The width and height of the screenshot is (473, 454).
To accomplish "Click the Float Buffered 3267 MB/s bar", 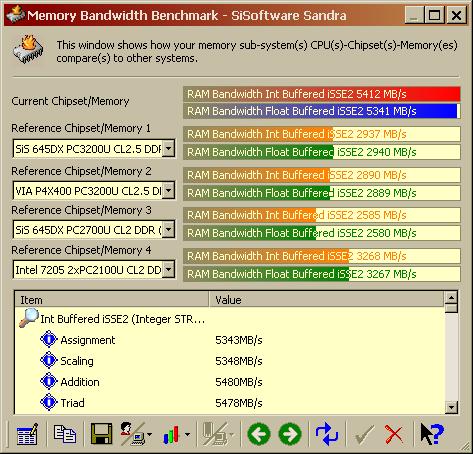I will click(x=322, y=274).
